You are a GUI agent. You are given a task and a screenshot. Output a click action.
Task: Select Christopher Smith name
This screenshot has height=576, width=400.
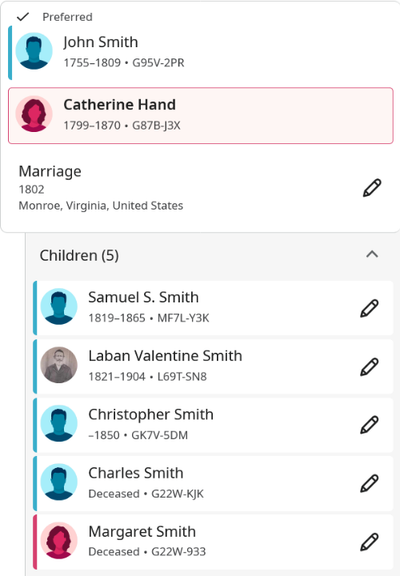[x=151, y=414]
